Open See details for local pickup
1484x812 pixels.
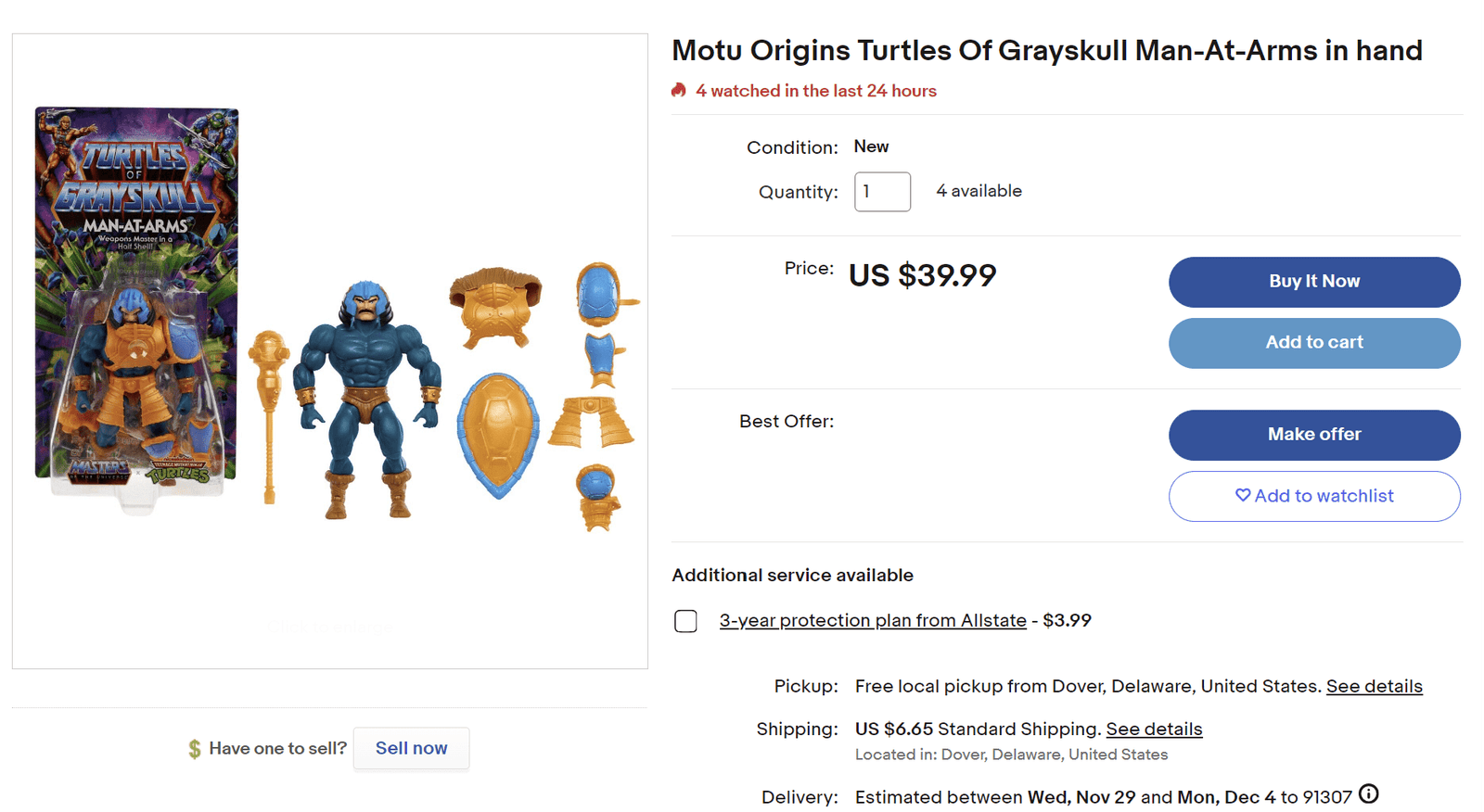click(1375, 686)
